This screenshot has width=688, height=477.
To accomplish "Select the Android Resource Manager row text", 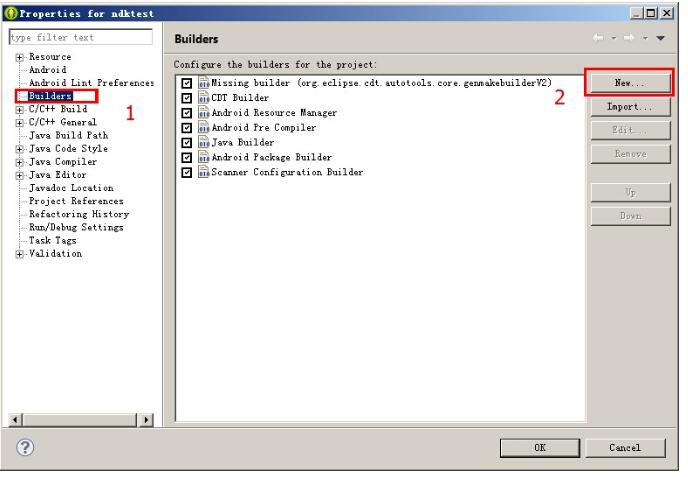I will 274,113.
